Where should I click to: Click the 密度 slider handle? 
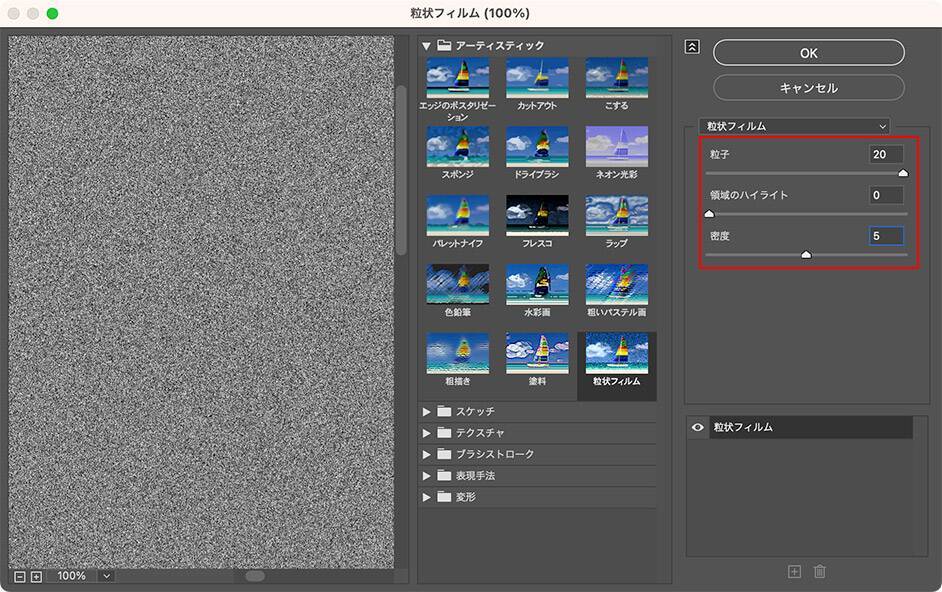tap(806, 255)
